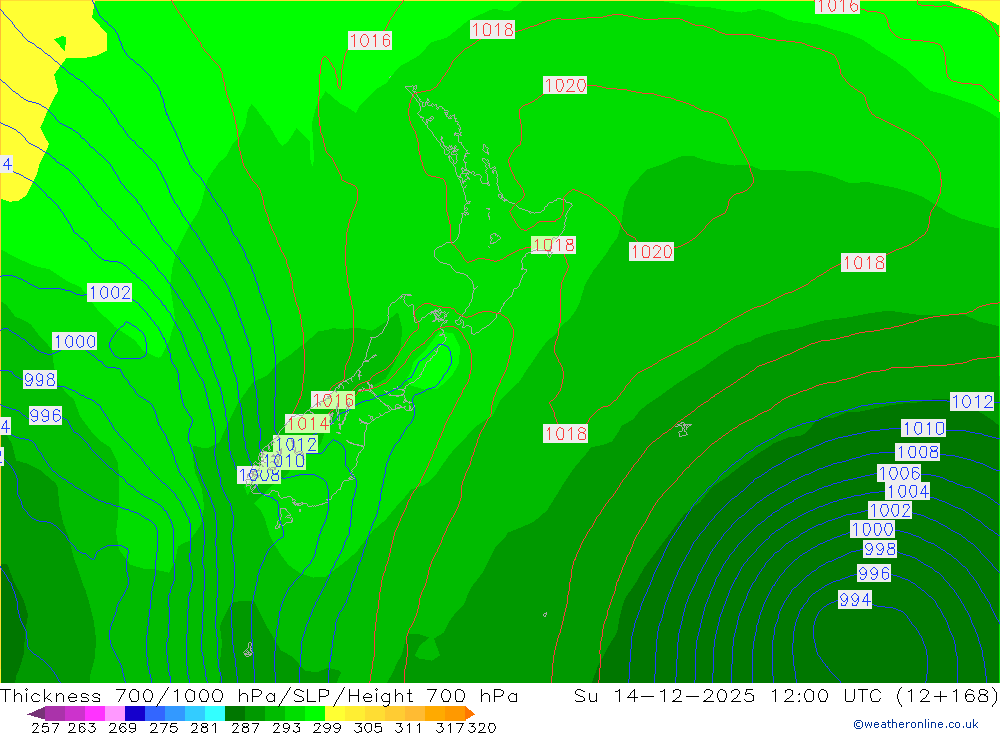This screenshot has width=1000, height=733.
Task: Click the red 1014 isobar label
Action: (x=307, y=424)
